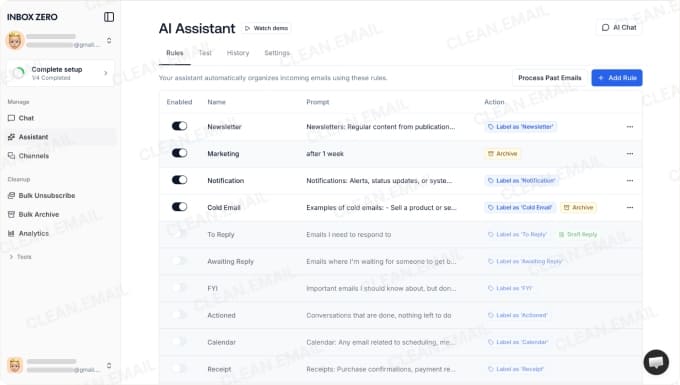The height and width of the screenshot is (385, 680).
Task: Click the Complete setup card
Action: (x=60, y=73)
